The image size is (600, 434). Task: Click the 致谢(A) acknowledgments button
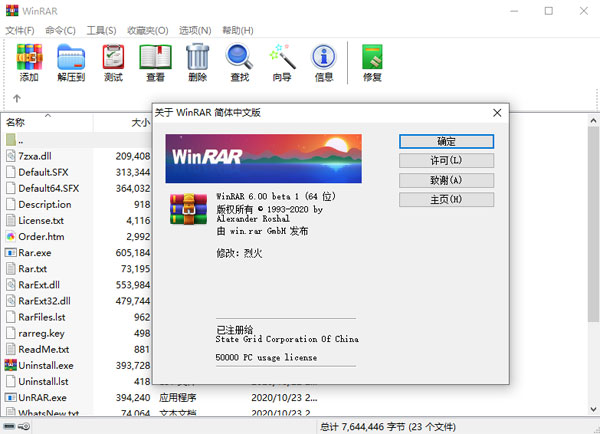click(x=446, y=180)
